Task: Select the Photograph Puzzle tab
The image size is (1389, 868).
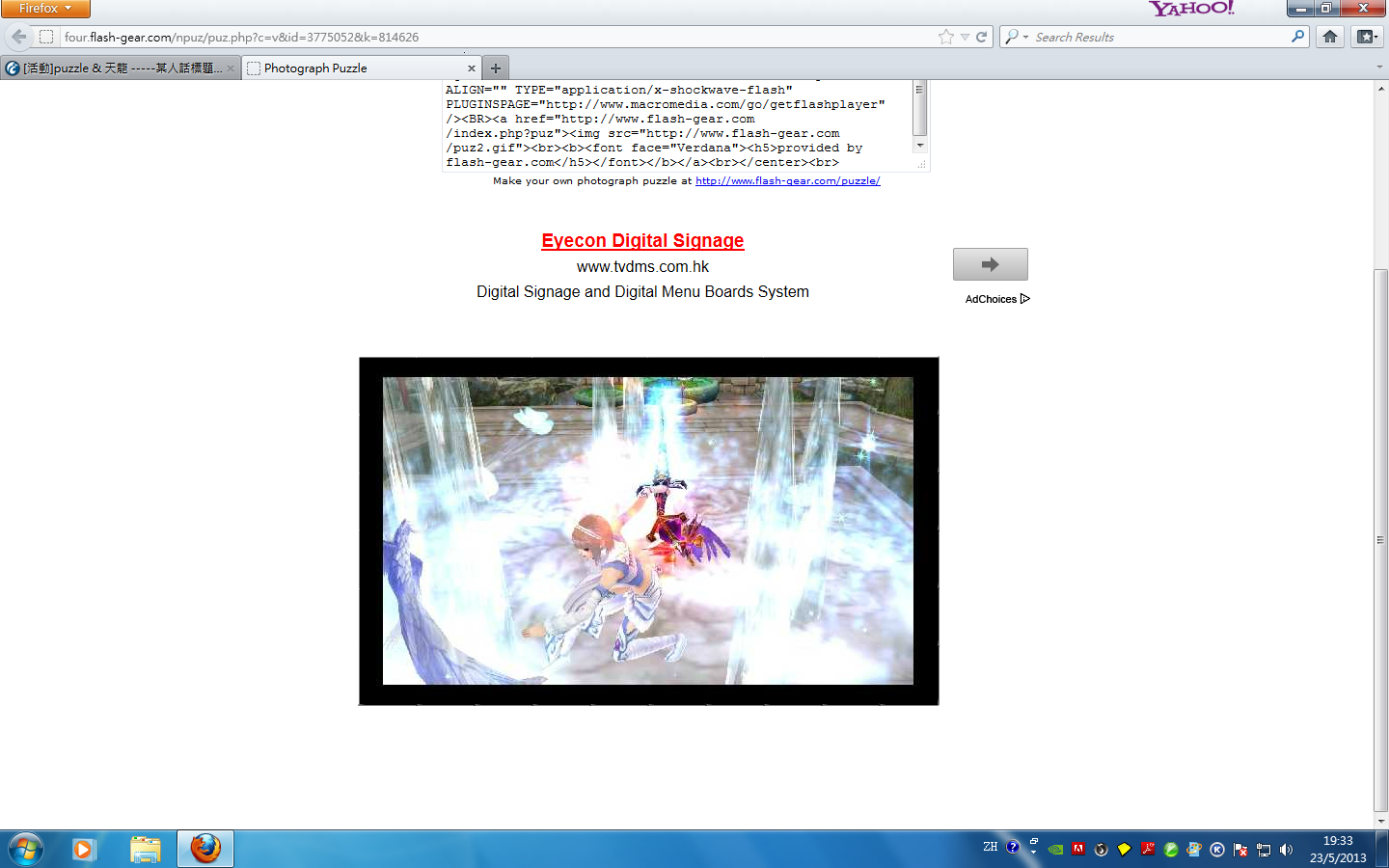Action: tap(362, 68)
